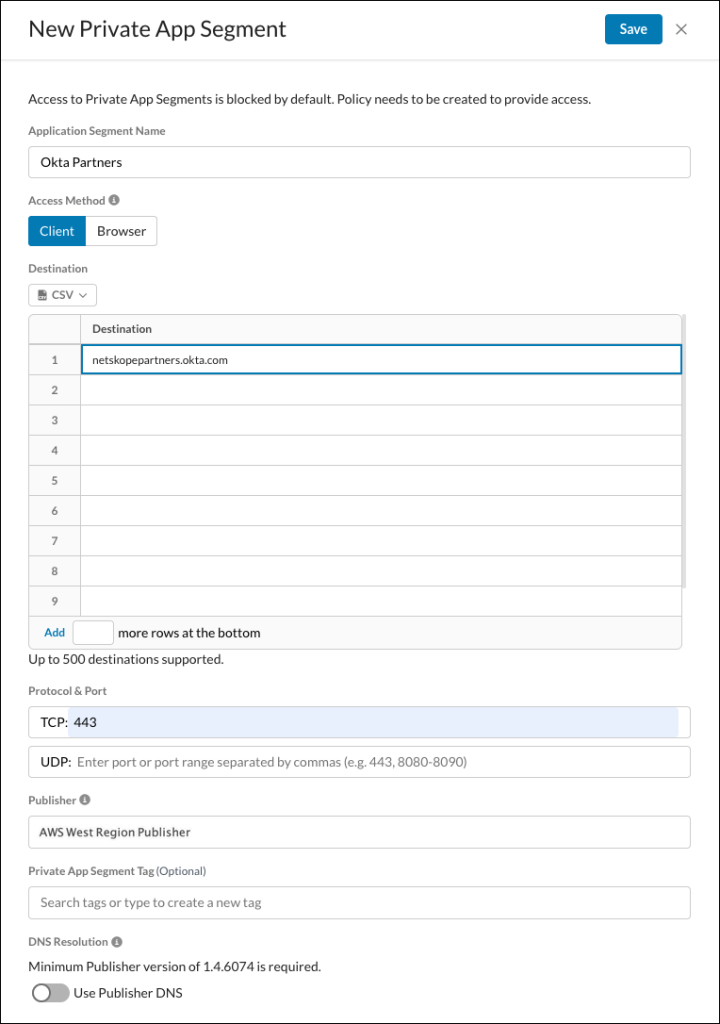This screenshot has width=720, height=1024.
Task: Click the empty destination cell in row 2
Action: (x=381, y=390)
